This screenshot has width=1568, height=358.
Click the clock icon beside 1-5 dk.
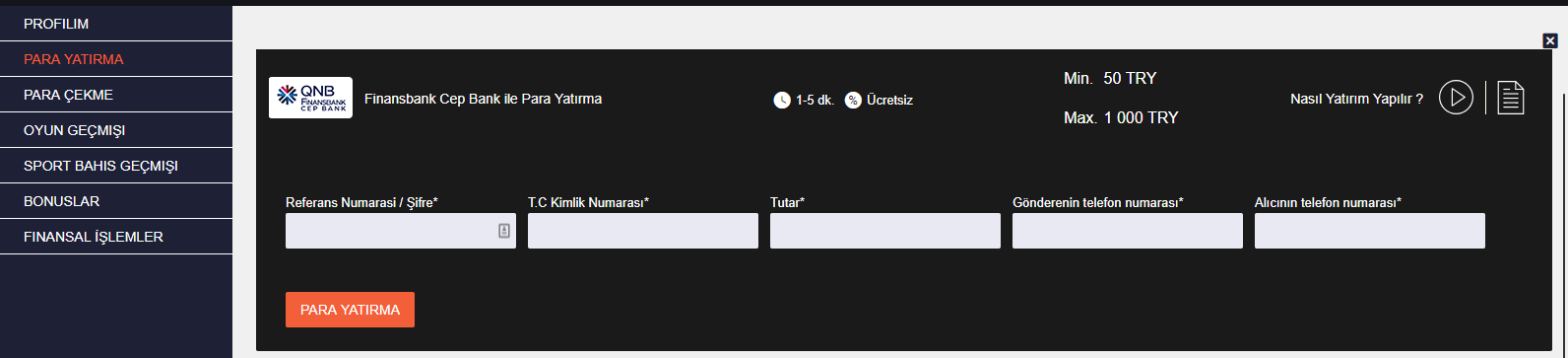(782, 100)
